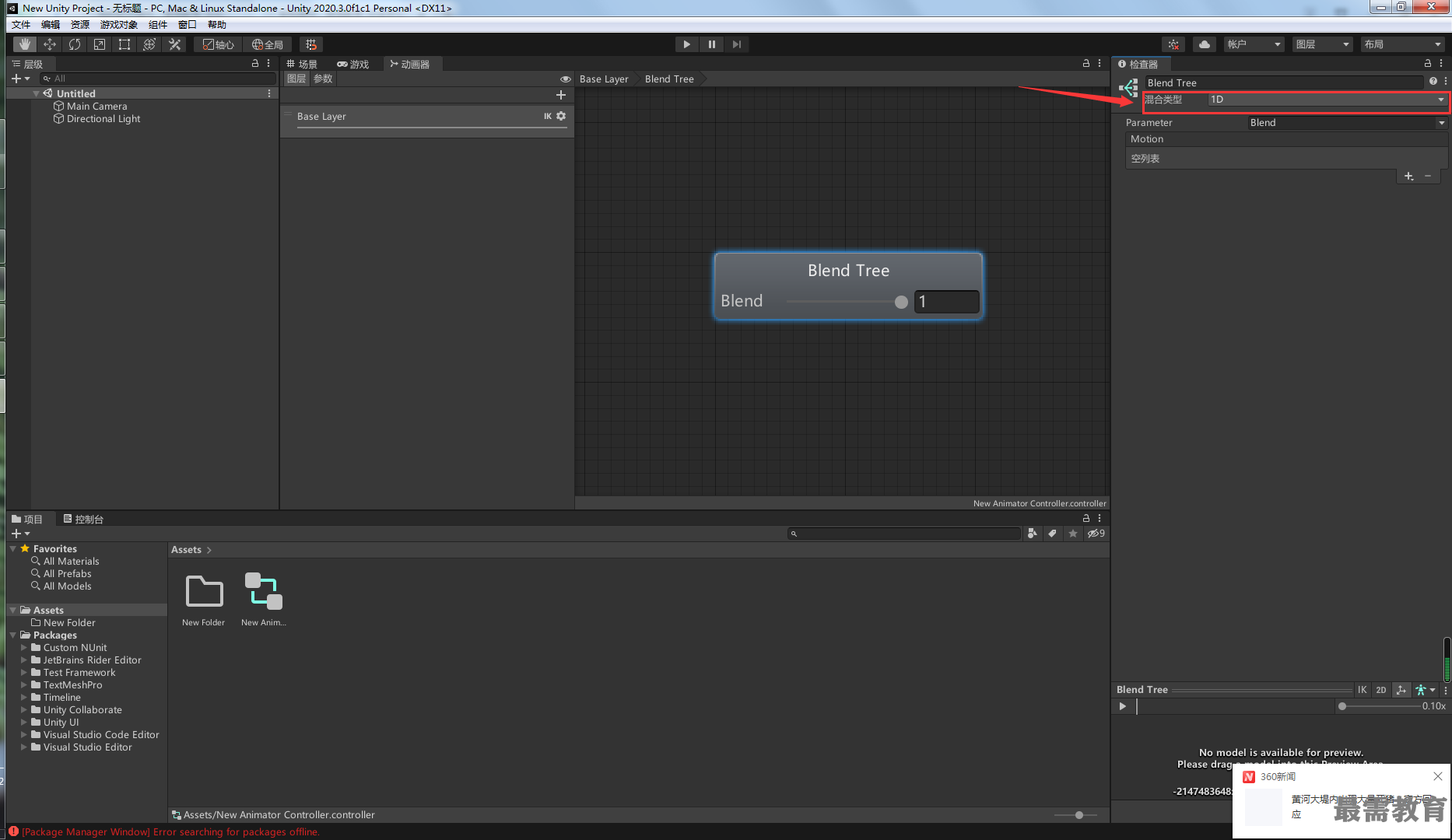
Task: Open the 混合类型 1D dropdown
Action: point(1327,100)
